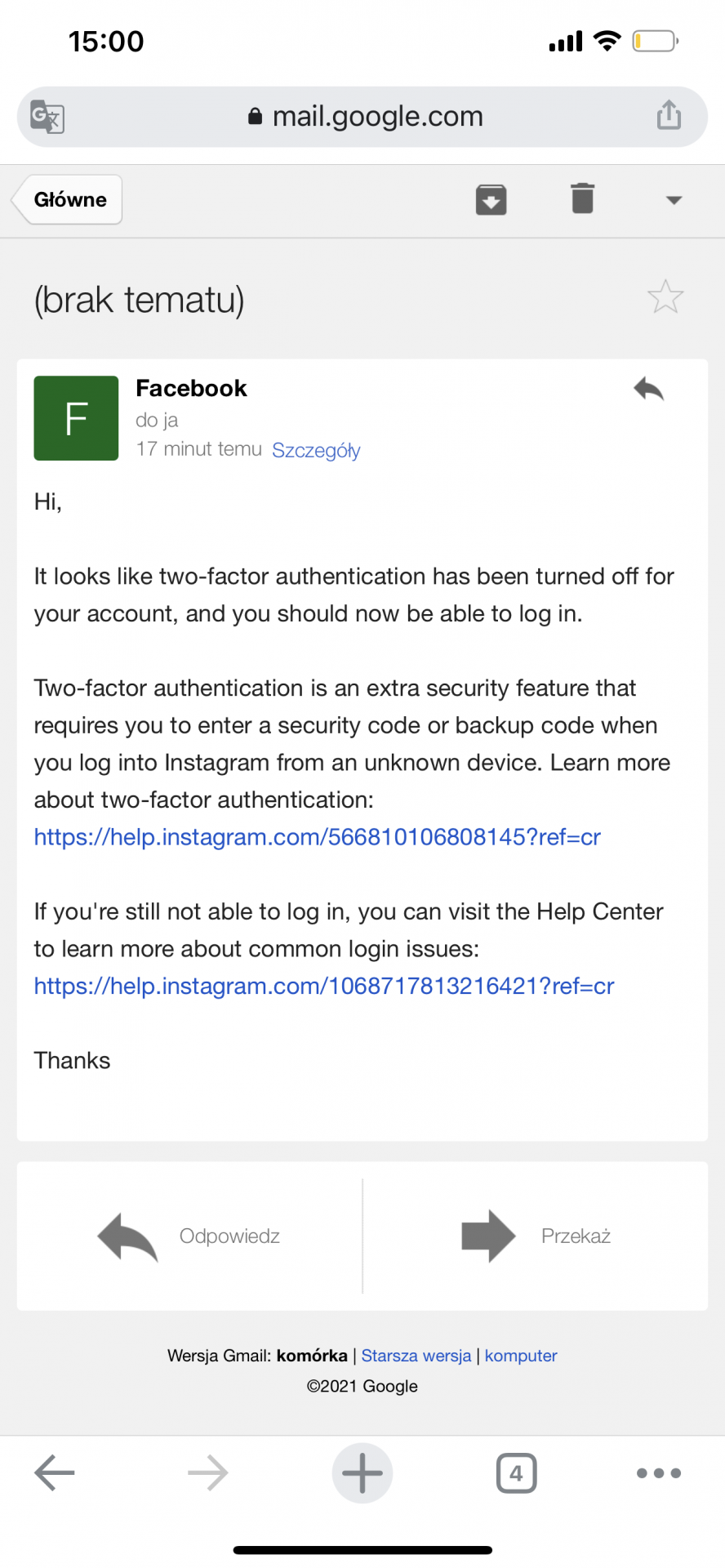The height and width of the screenshot is (1568, 725).
Task: Star the (brak tematu) email
Action: 665,297
